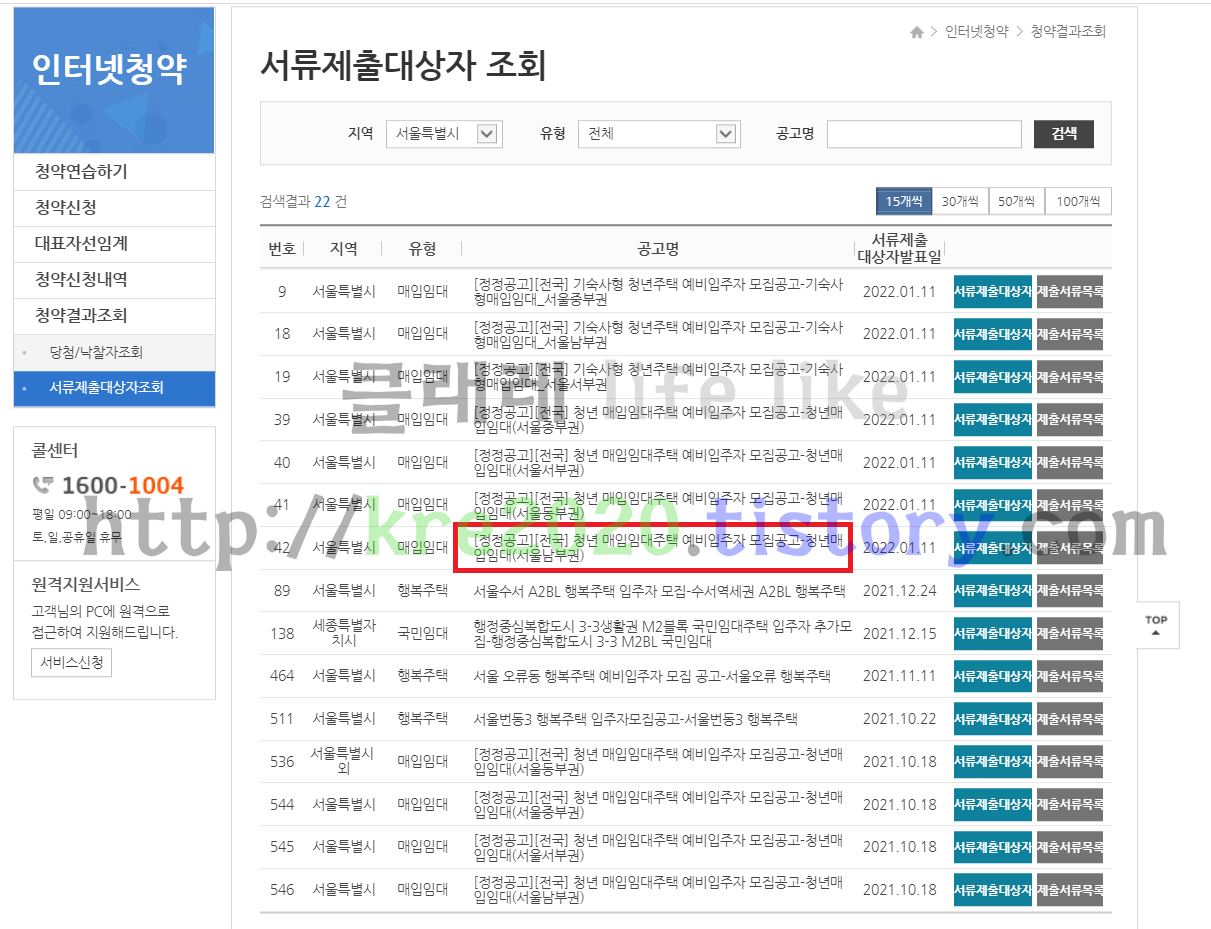The height and width of the screenshot is (929, 1211).
Task: Click 제출서류목록 button for row 544
Action: 1070,805
